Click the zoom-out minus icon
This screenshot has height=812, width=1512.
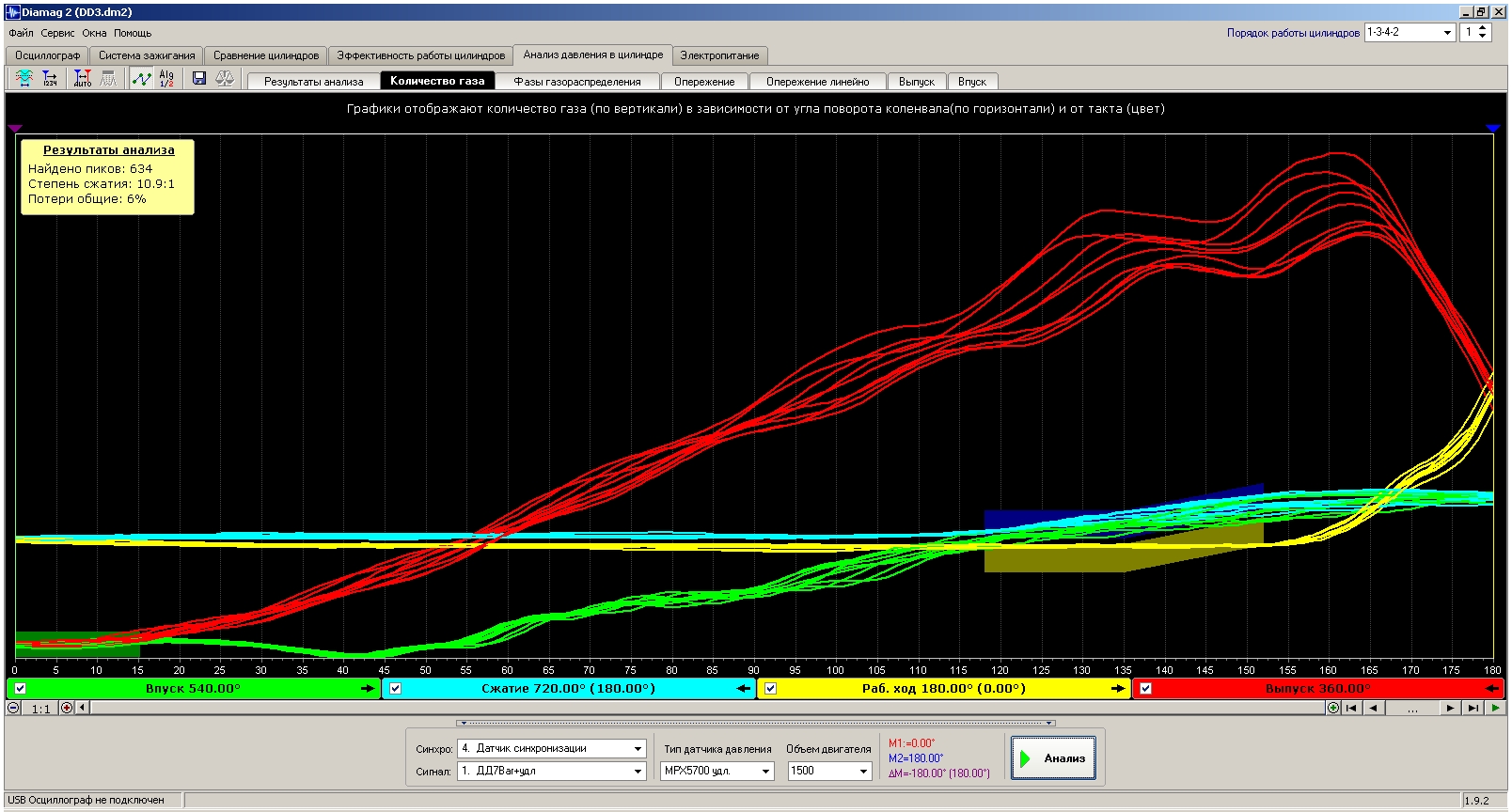(13, 708)
